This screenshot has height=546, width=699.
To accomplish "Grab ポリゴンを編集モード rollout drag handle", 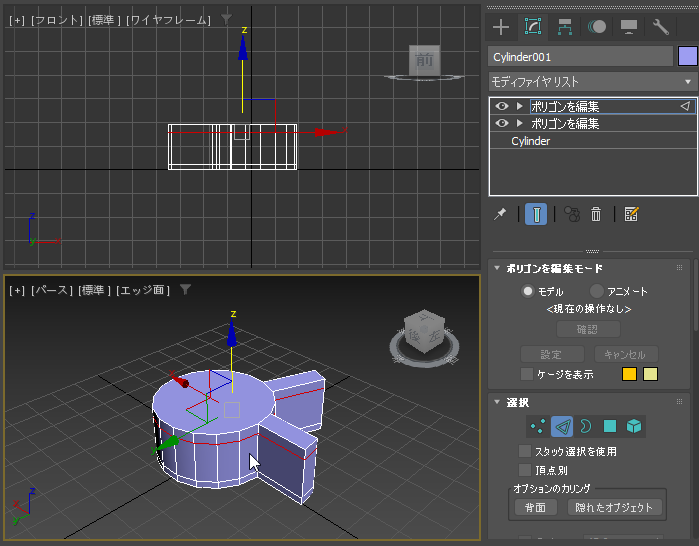I will (679, 268).
